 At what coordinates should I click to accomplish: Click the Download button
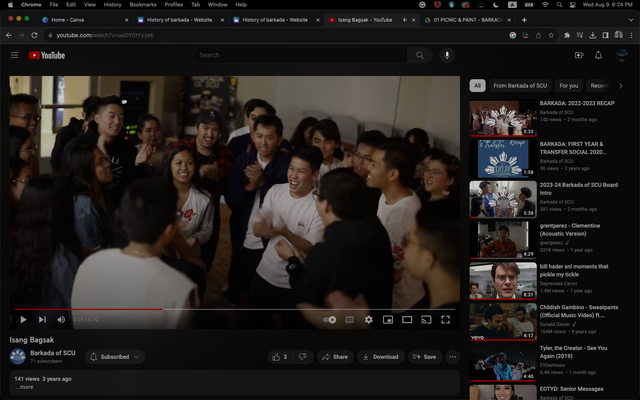(x=380, y=356)
